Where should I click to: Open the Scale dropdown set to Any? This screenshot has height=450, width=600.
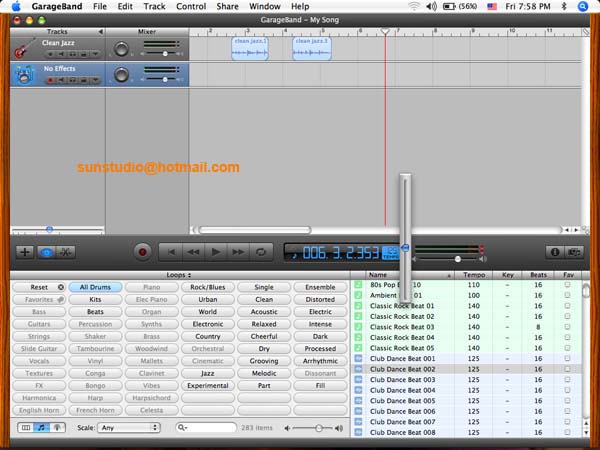pyautogui.click(x=129, y=428)
